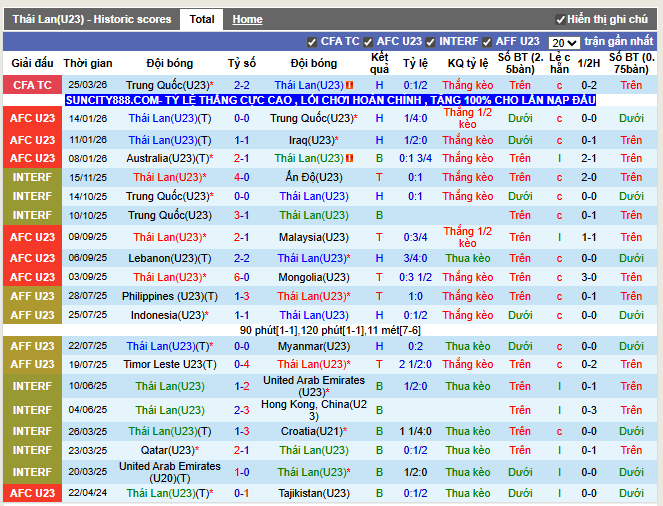The height and width of the screenshot is (506, 663).
Task: Click Thua kèo result on 06/09/25 row
Action: click(x=468, y=258)
